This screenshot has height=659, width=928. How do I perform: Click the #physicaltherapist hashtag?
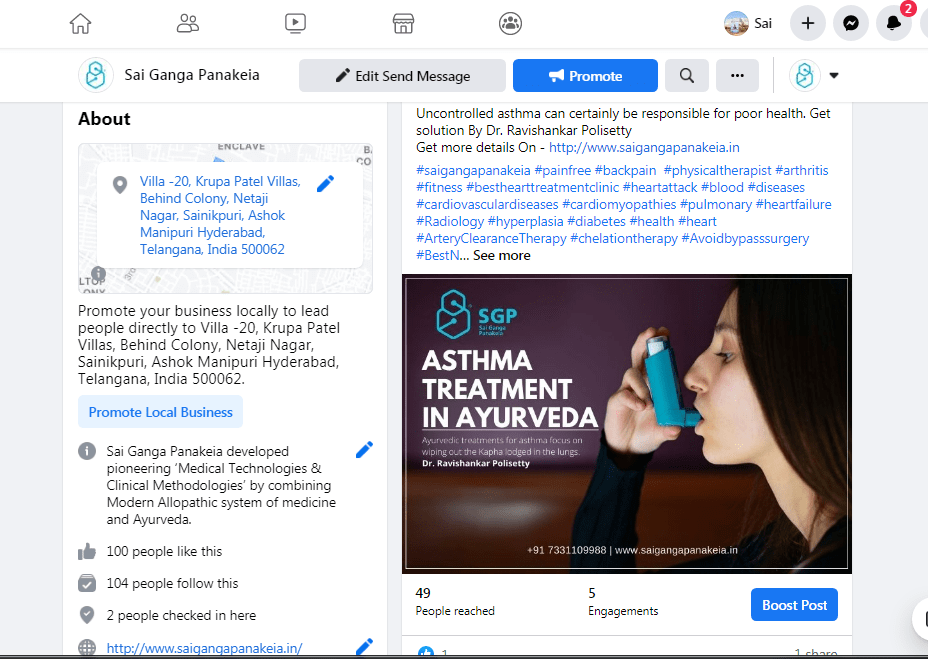(x=717, y=171)
